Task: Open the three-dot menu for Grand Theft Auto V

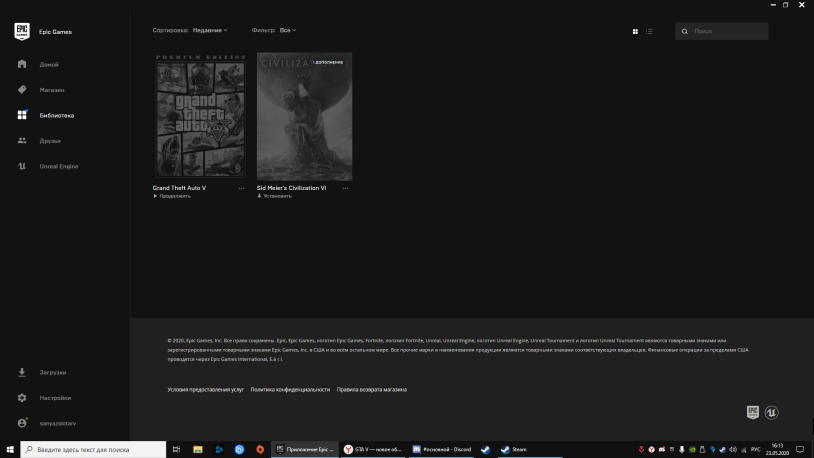Action: click(241, 188)
